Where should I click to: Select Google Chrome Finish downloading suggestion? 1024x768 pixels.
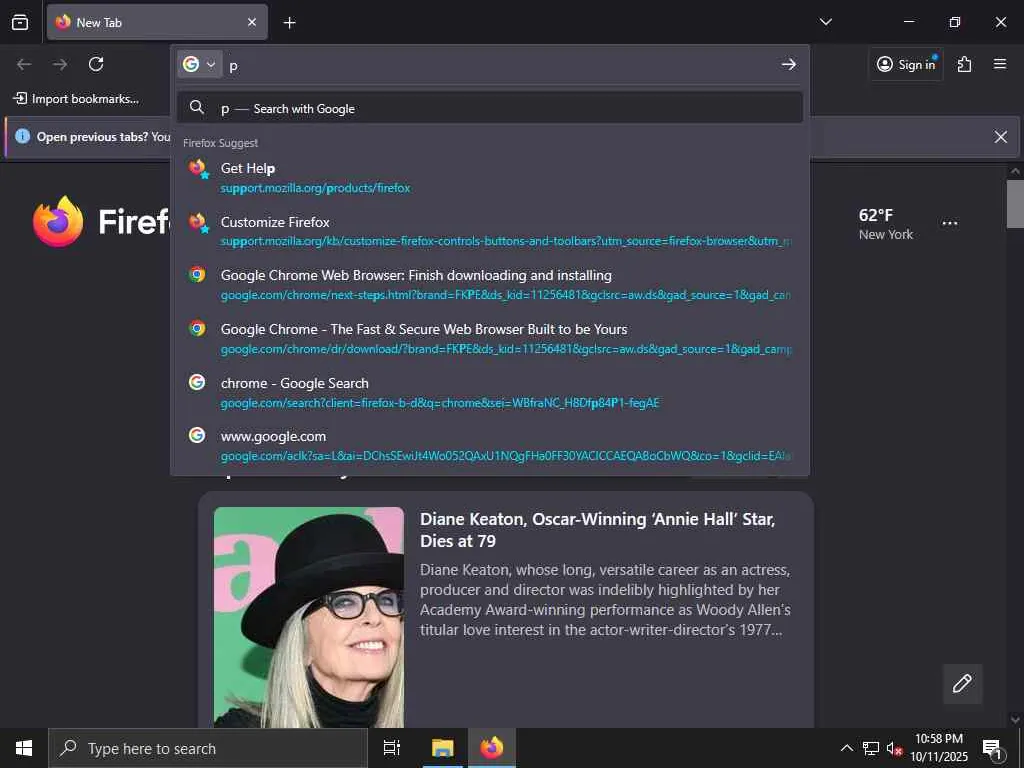coord(490,285)
